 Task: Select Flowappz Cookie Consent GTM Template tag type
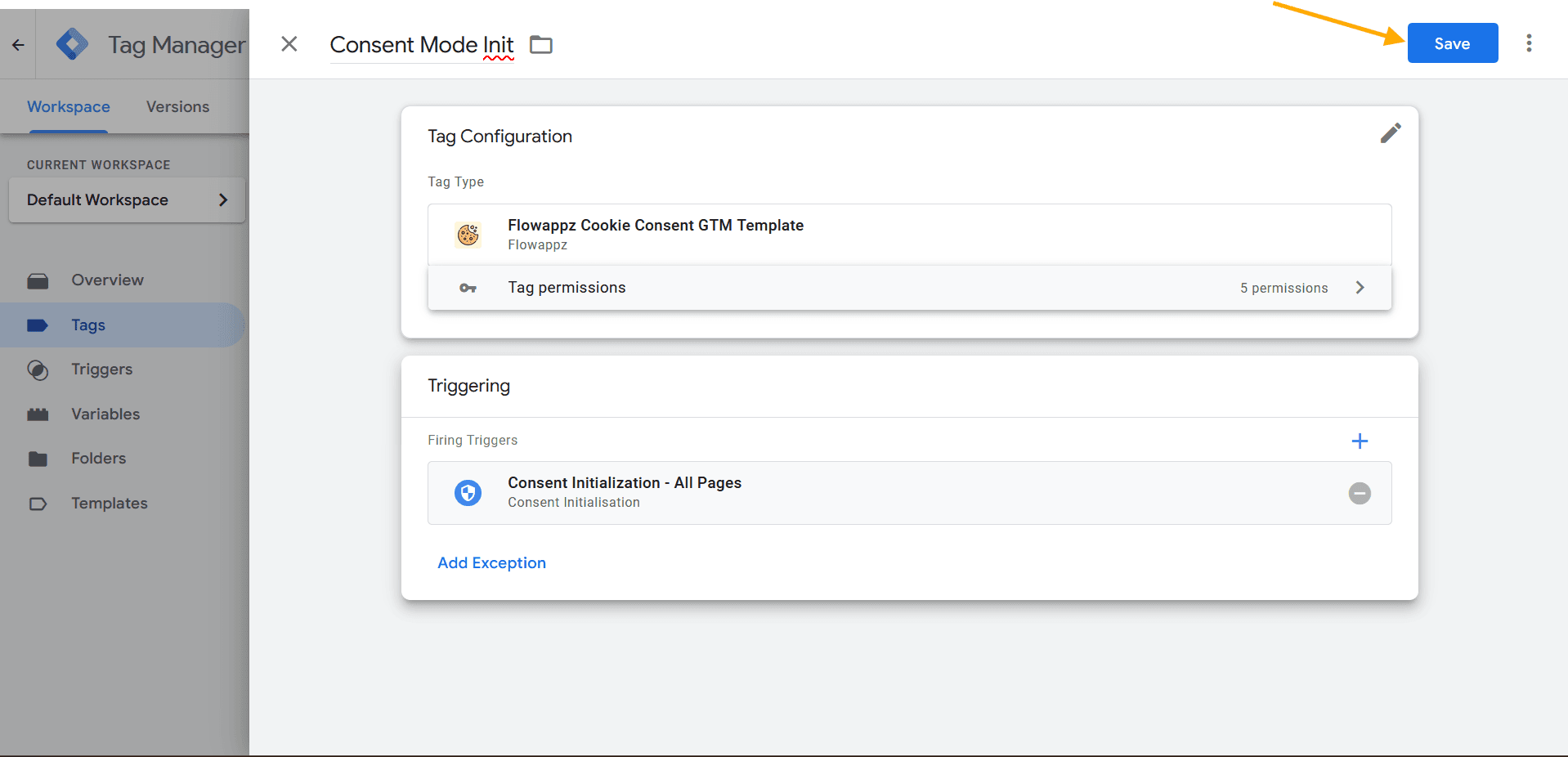[909, 235]
